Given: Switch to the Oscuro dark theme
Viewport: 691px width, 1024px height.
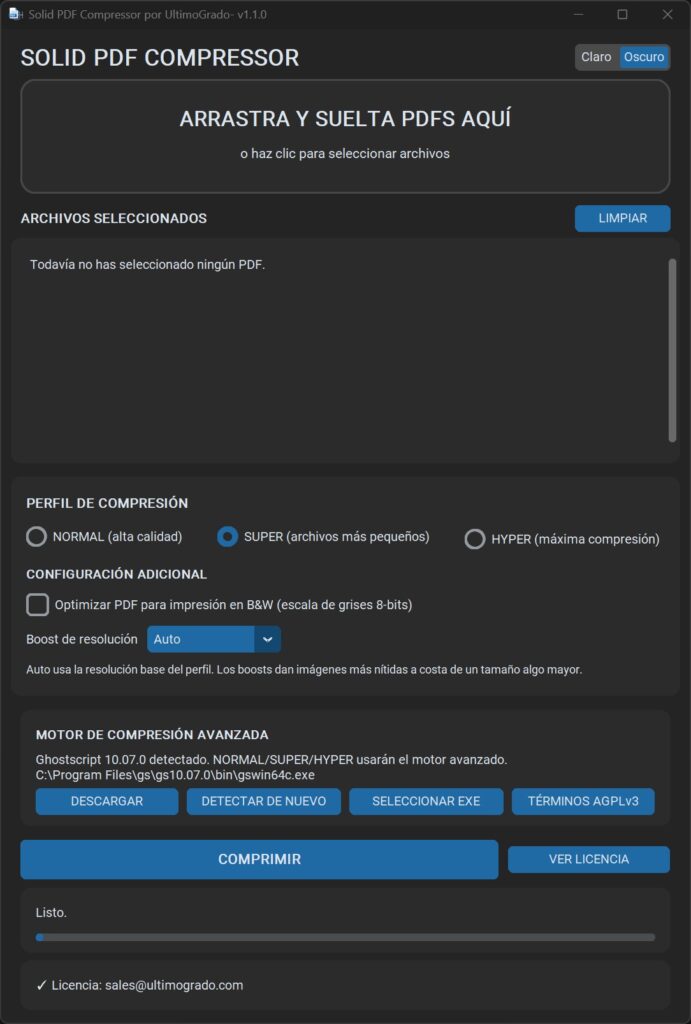Looking at the screenshot, I should (x=644, y=57).
